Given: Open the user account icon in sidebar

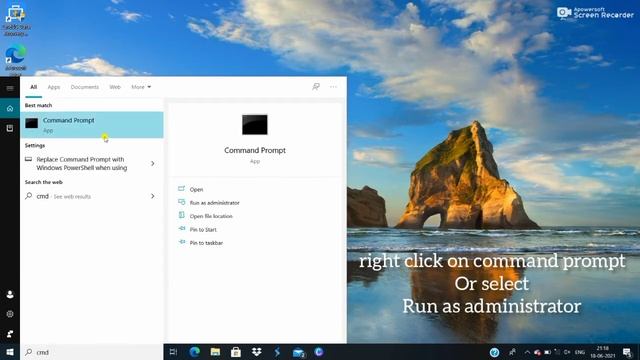Looking at the screenshot, I should coord(10,294).
